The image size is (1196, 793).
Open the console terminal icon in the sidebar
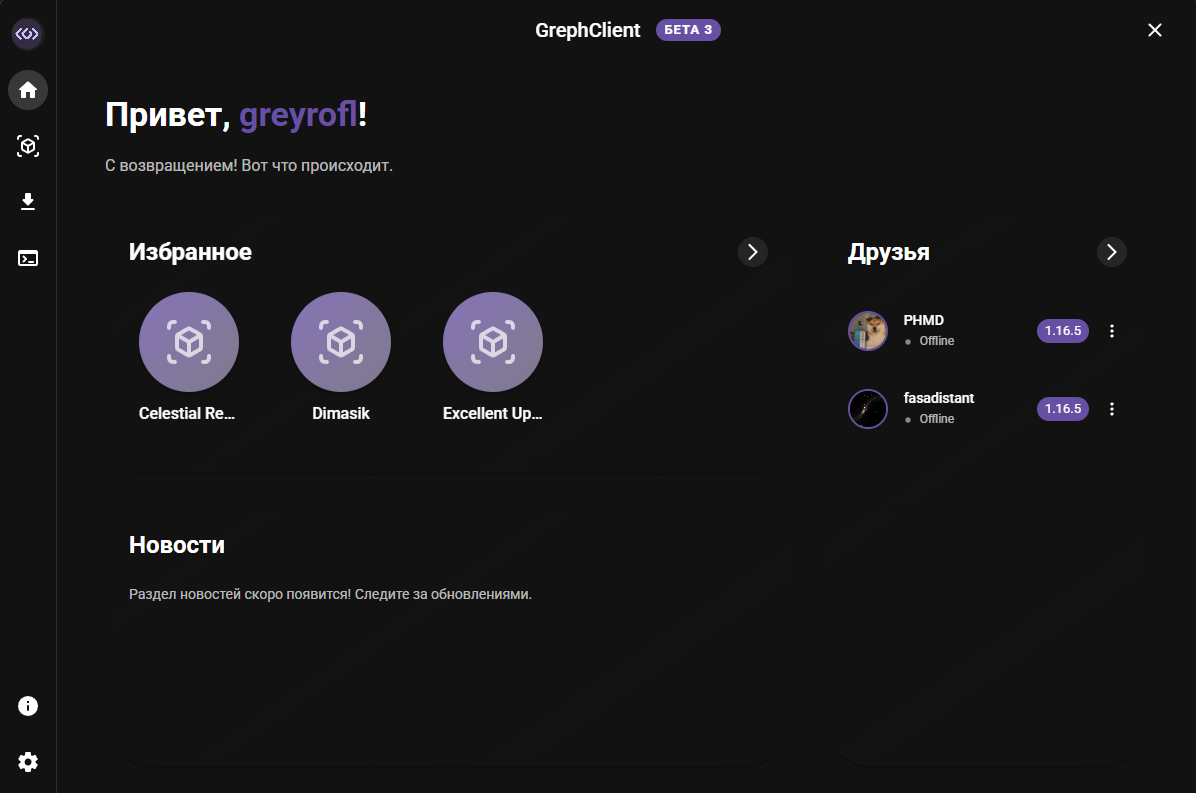click(x=28, y=258)
